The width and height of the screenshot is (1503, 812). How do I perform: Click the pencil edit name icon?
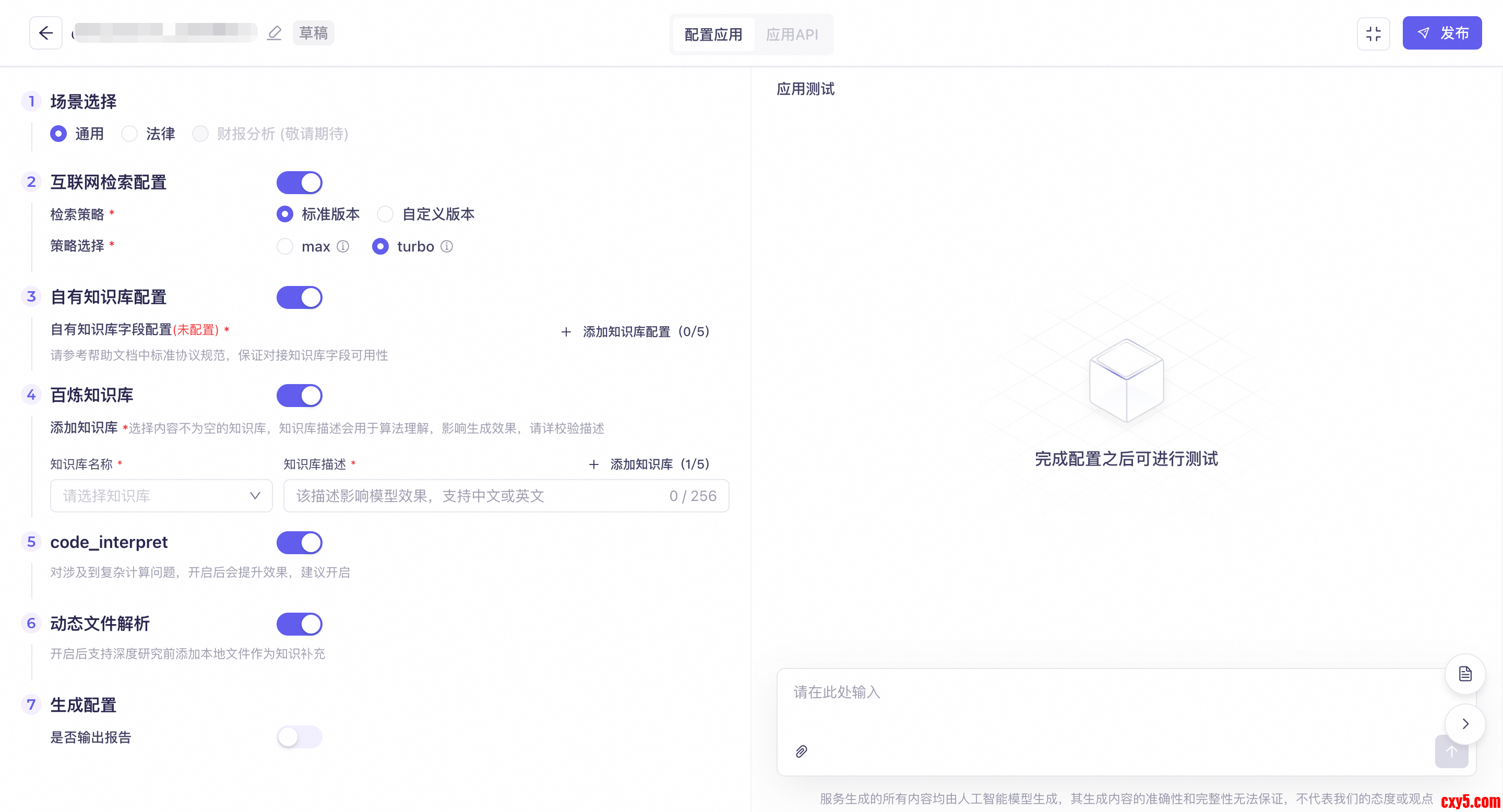click(274, 33)
